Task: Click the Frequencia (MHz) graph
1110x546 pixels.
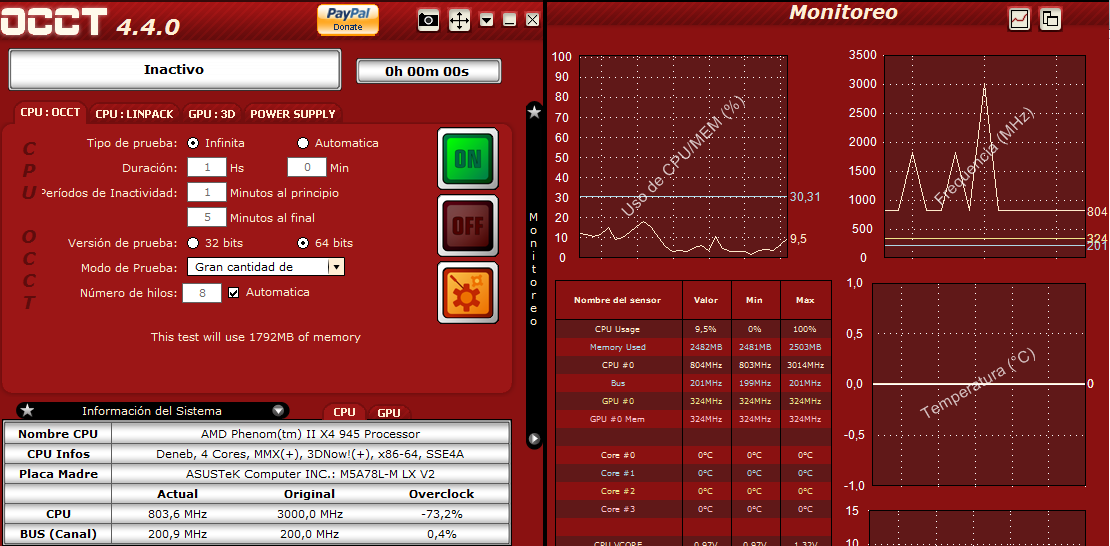Action: coord(985,157)
